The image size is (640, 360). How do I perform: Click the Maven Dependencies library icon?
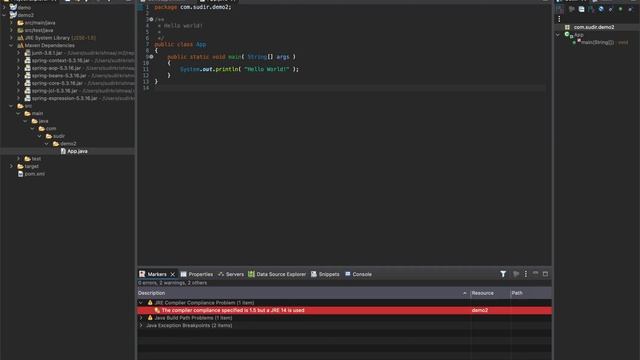20,45
